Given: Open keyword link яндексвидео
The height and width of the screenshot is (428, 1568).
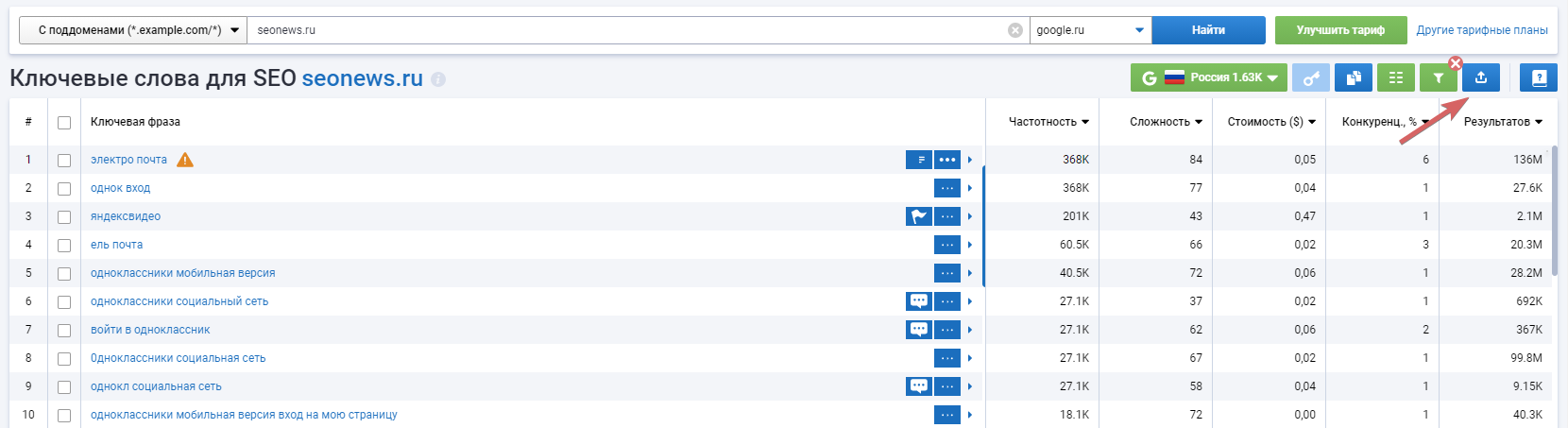Looking at the screenshot, I should 126,216.
